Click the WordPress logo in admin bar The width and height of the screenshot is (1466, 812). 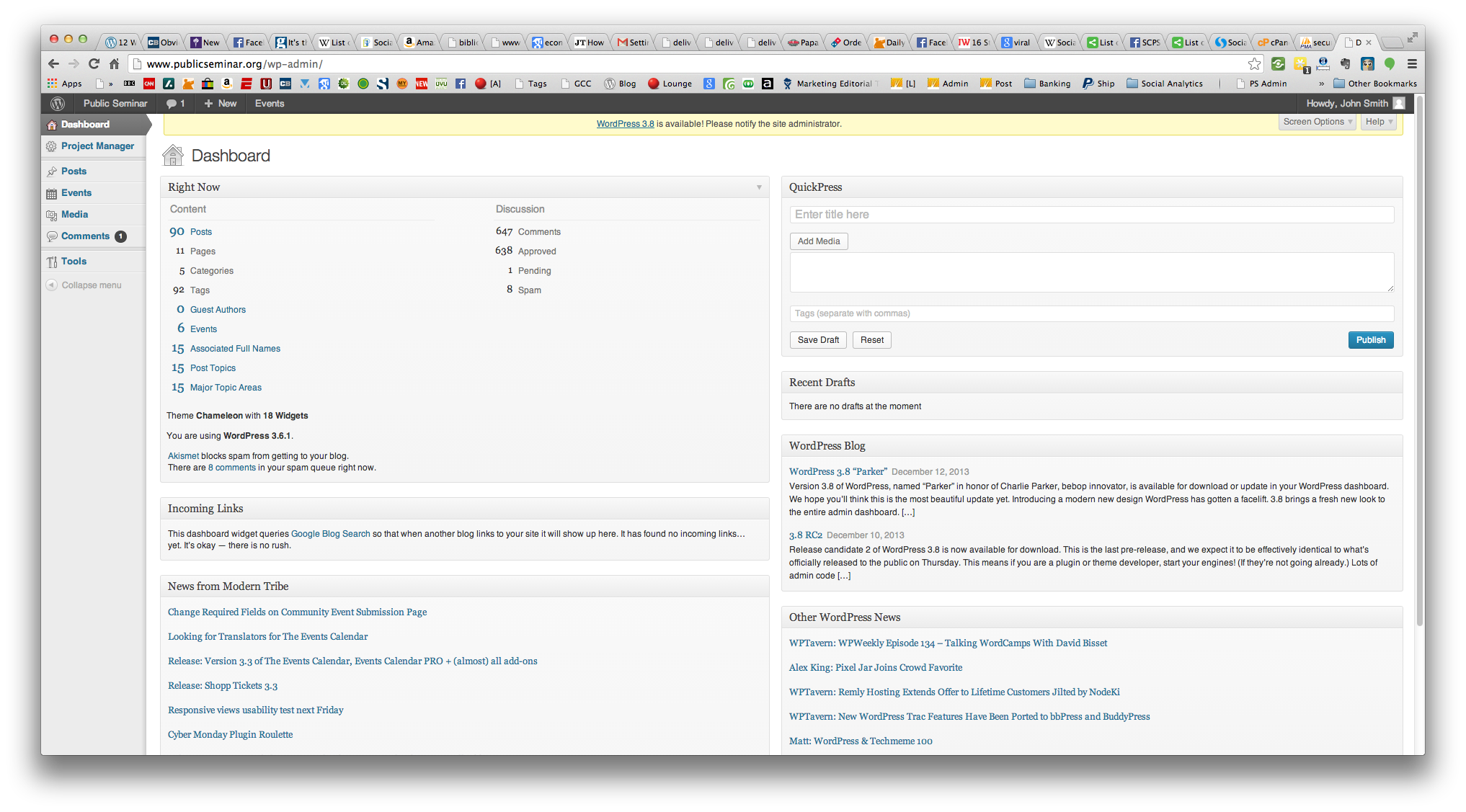tap(58, 104)
